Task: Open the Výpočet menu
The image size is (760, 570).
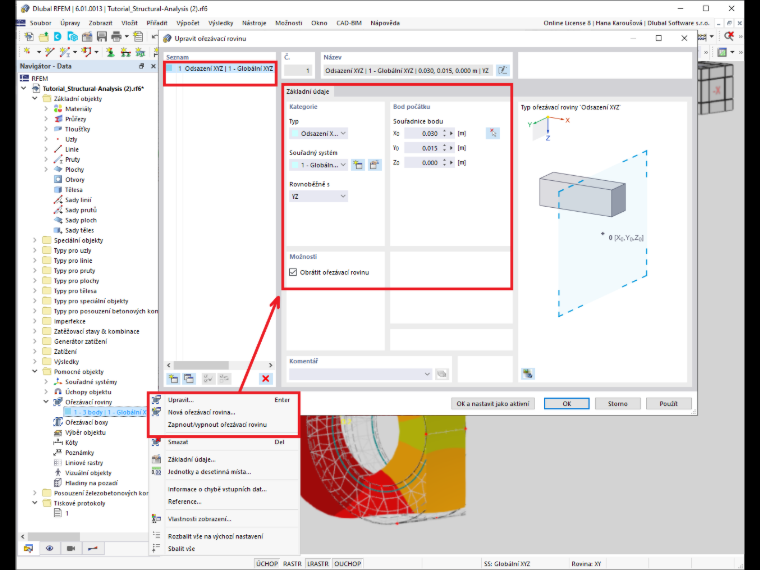Action: click(x=188, y=23)
